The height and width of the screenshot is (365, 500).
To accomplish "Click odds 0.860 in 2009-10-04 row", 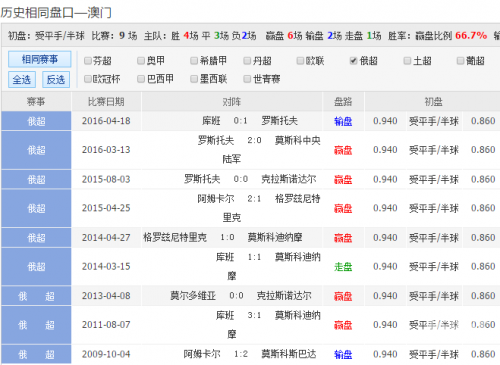I will coord(483,354).
